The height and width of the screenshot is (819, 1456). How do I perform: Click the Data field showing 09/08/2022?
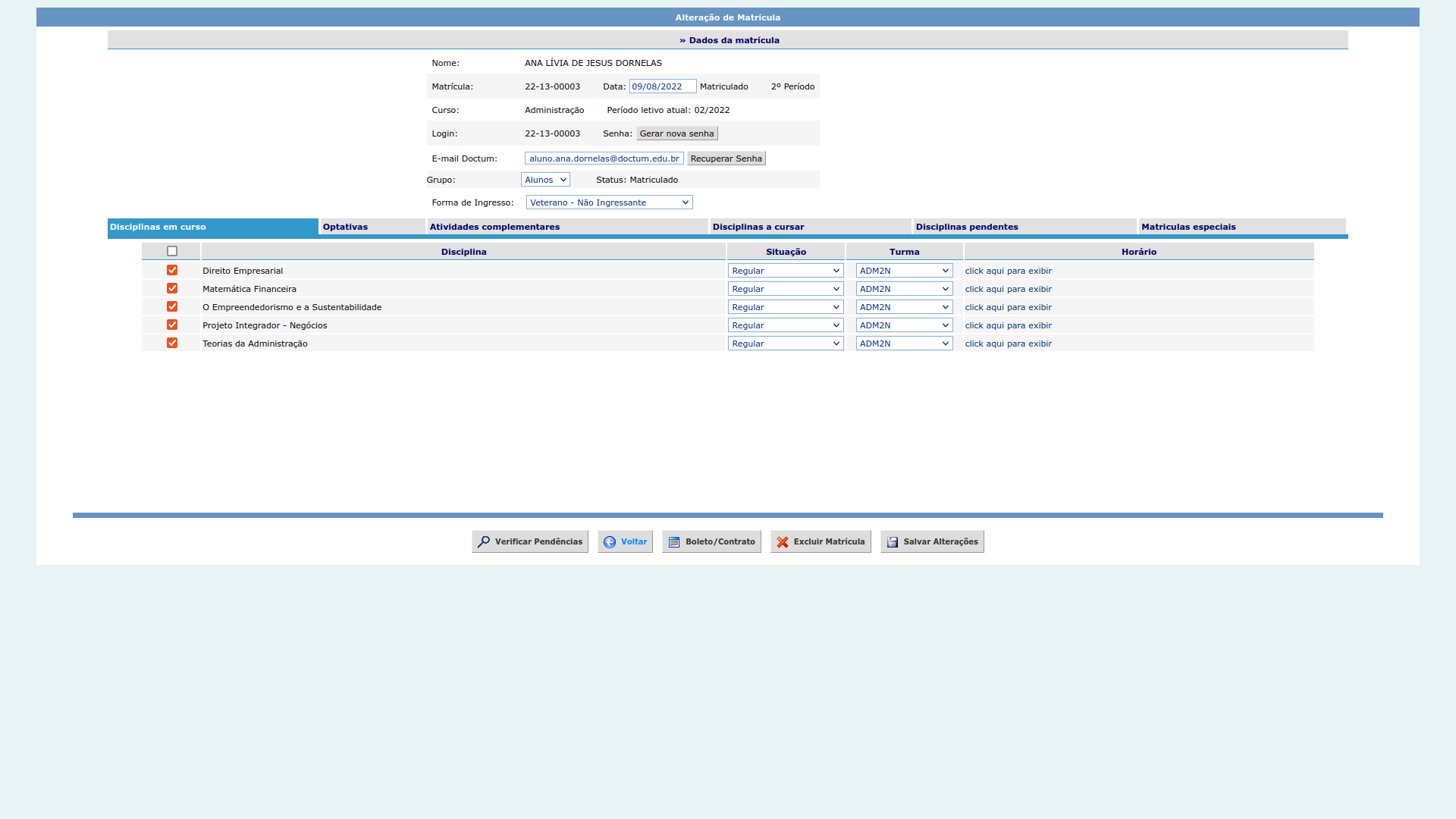(662, 87)
